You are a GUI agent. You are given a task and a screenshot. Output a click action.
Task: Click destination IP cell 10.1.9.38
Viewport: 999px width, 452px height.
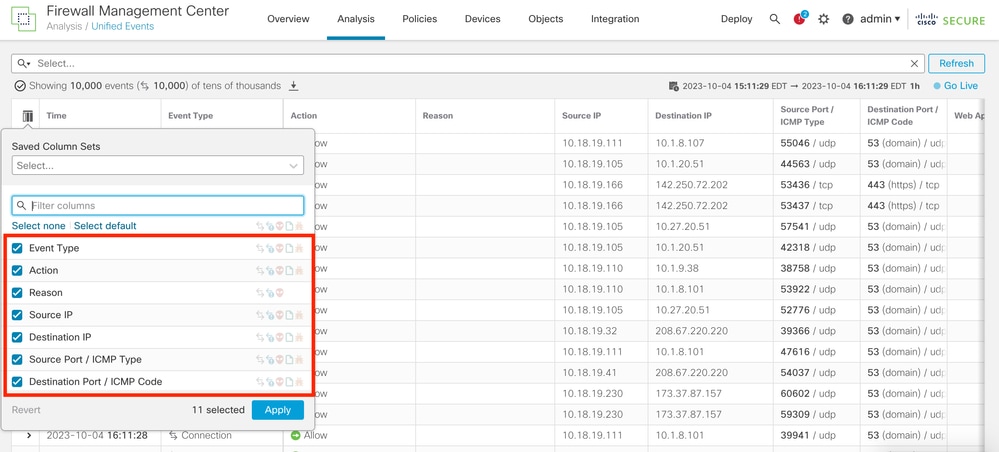tap(677, 268)
